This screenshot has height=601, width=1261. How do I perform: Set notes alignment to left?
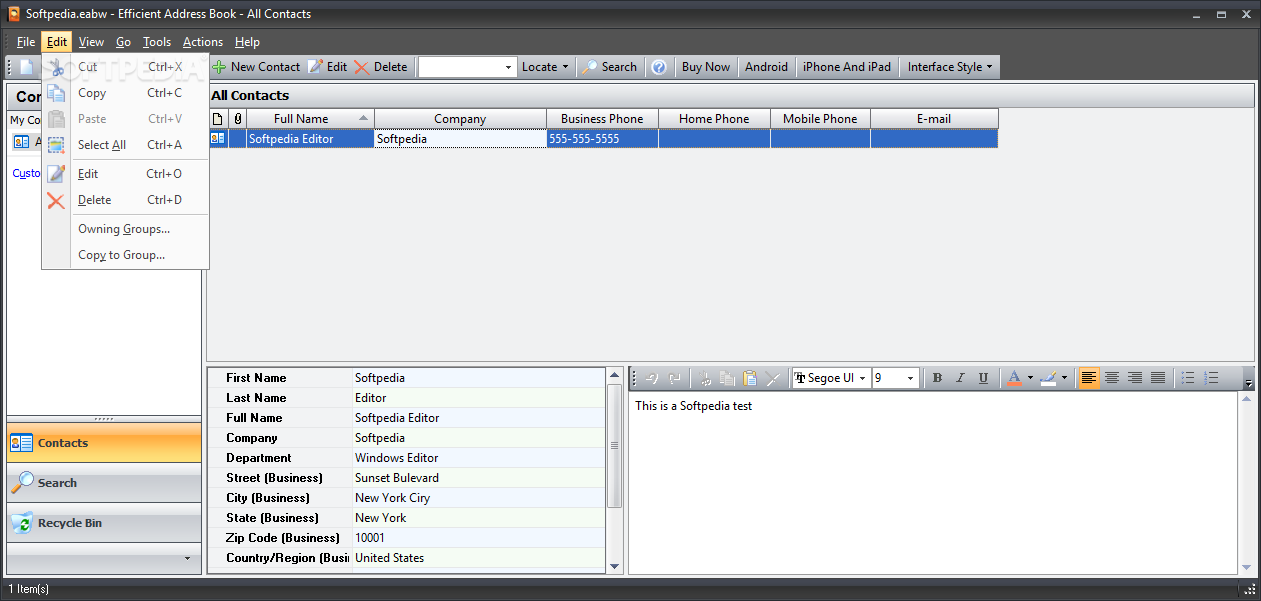pyautogui.click(x=1089, y=378)
